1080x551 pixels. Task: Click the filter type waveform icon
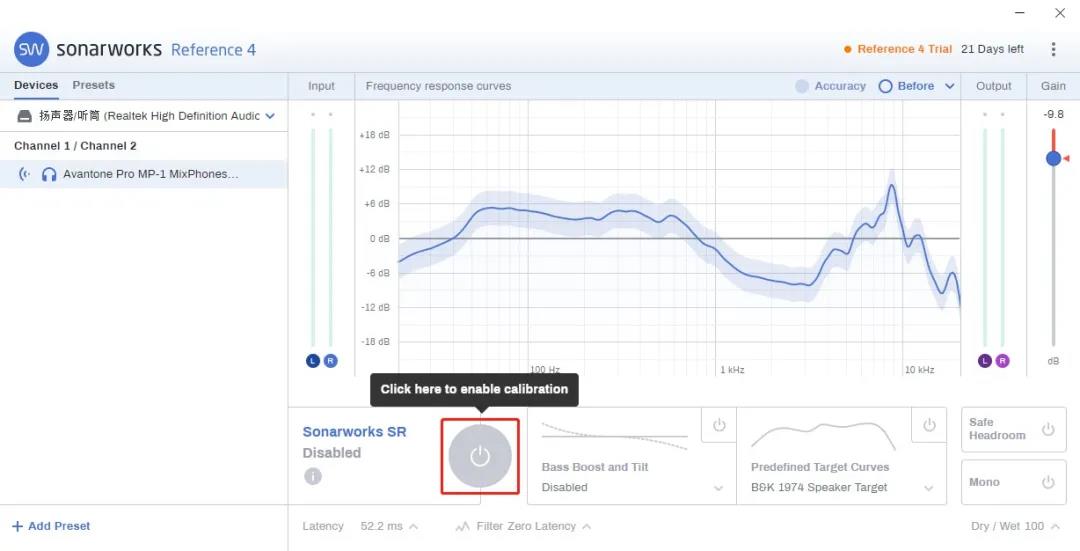click(462, 526)
